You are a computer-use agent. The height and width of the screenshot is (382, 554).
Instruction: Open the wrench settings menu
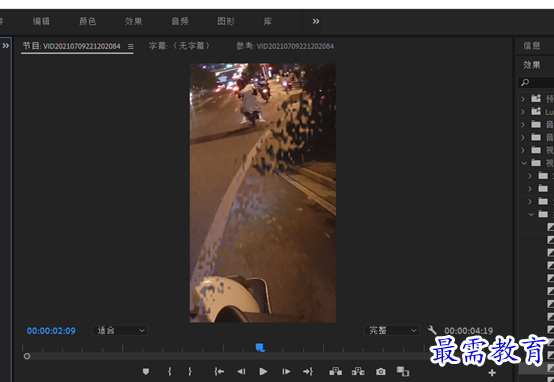pos(432,330)
